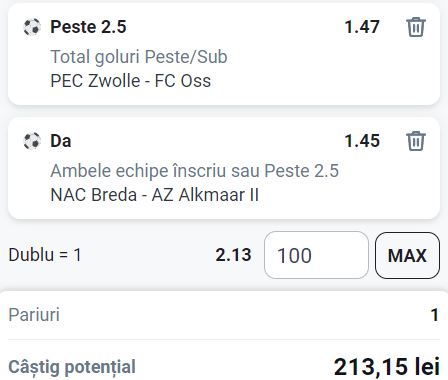Open the NAC Breda - AZ Alkmaar II match
This screenshot has height=380, width=448.
[155, 195]
